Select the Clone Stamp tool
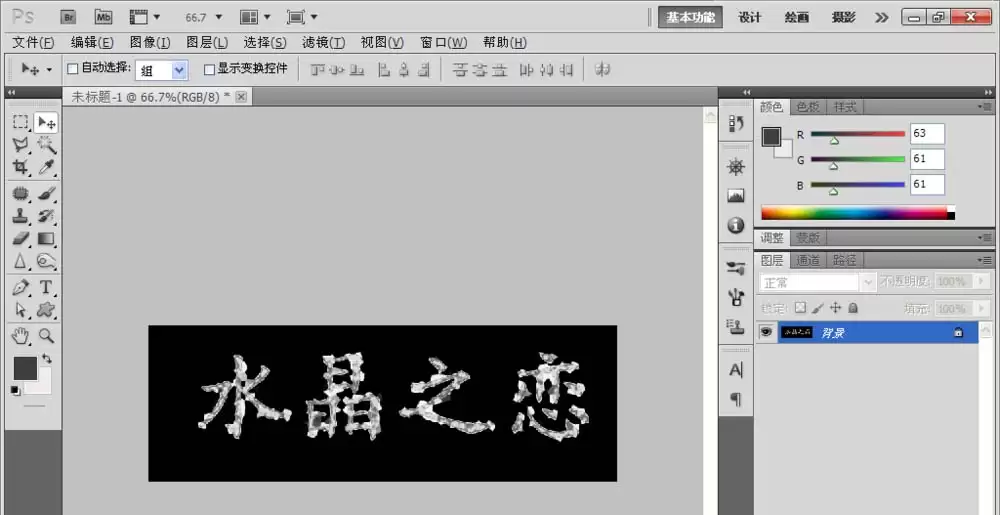Image resolution: width=1000 pixels, height=515 pixels. pyautogui.click(x=21, y=215)
